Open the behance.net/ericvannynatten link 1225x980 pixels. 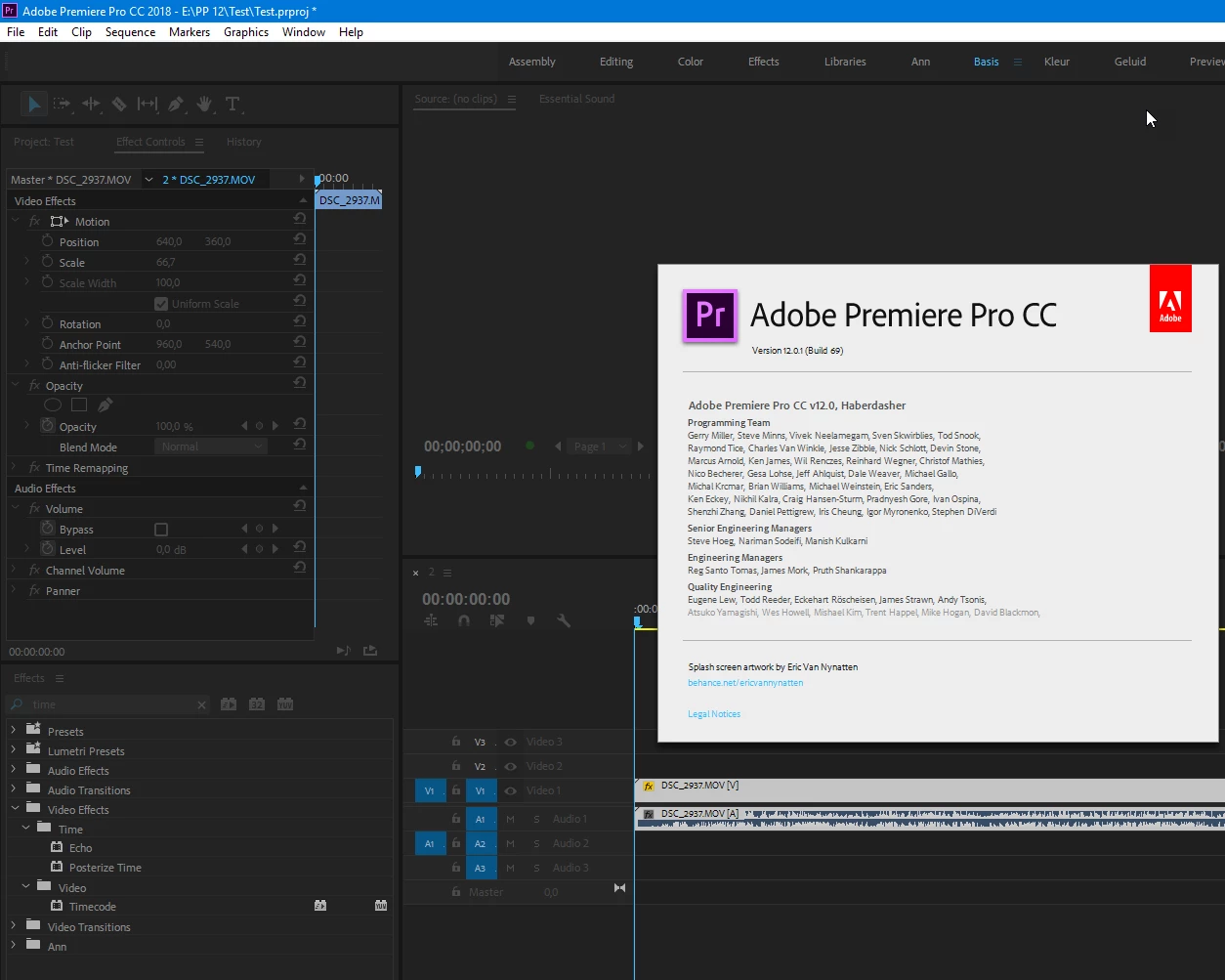click(x=745, y=683)
